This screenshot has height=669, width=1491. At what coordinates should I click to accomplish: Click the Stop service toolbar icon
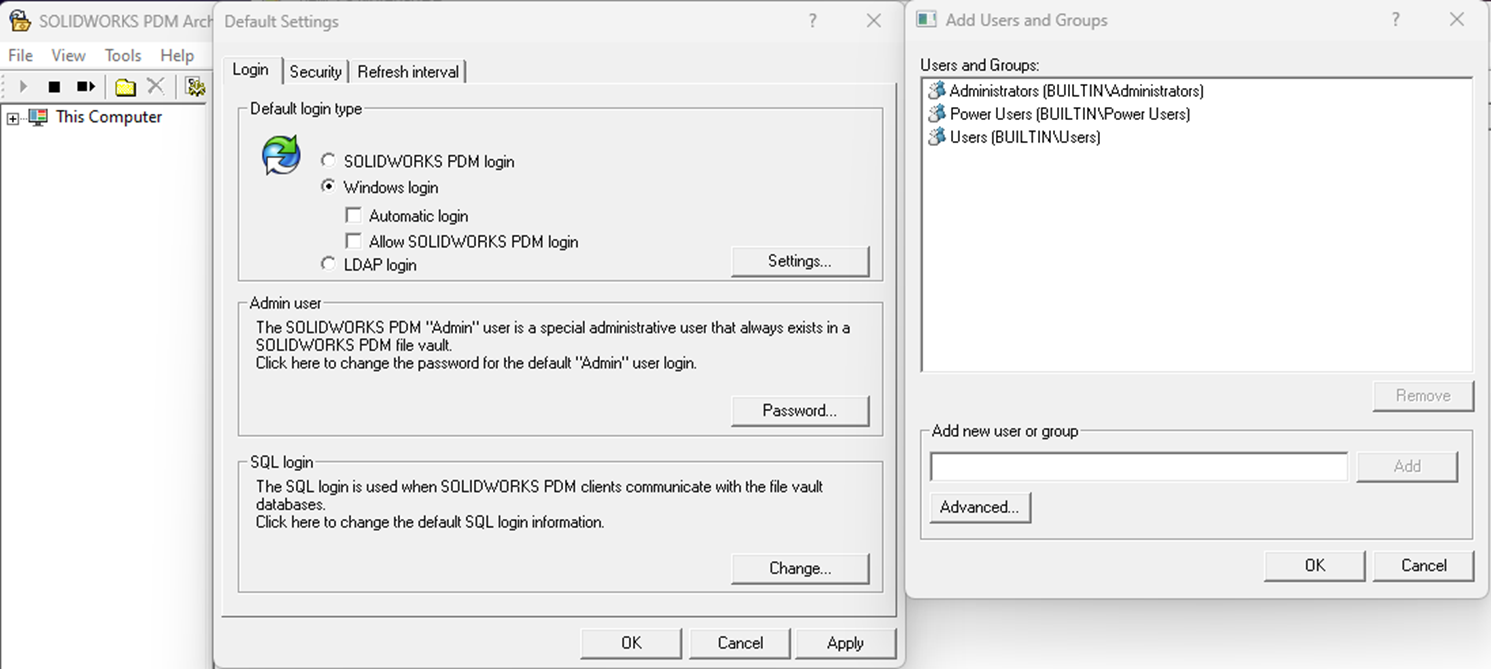coord(55,87)
